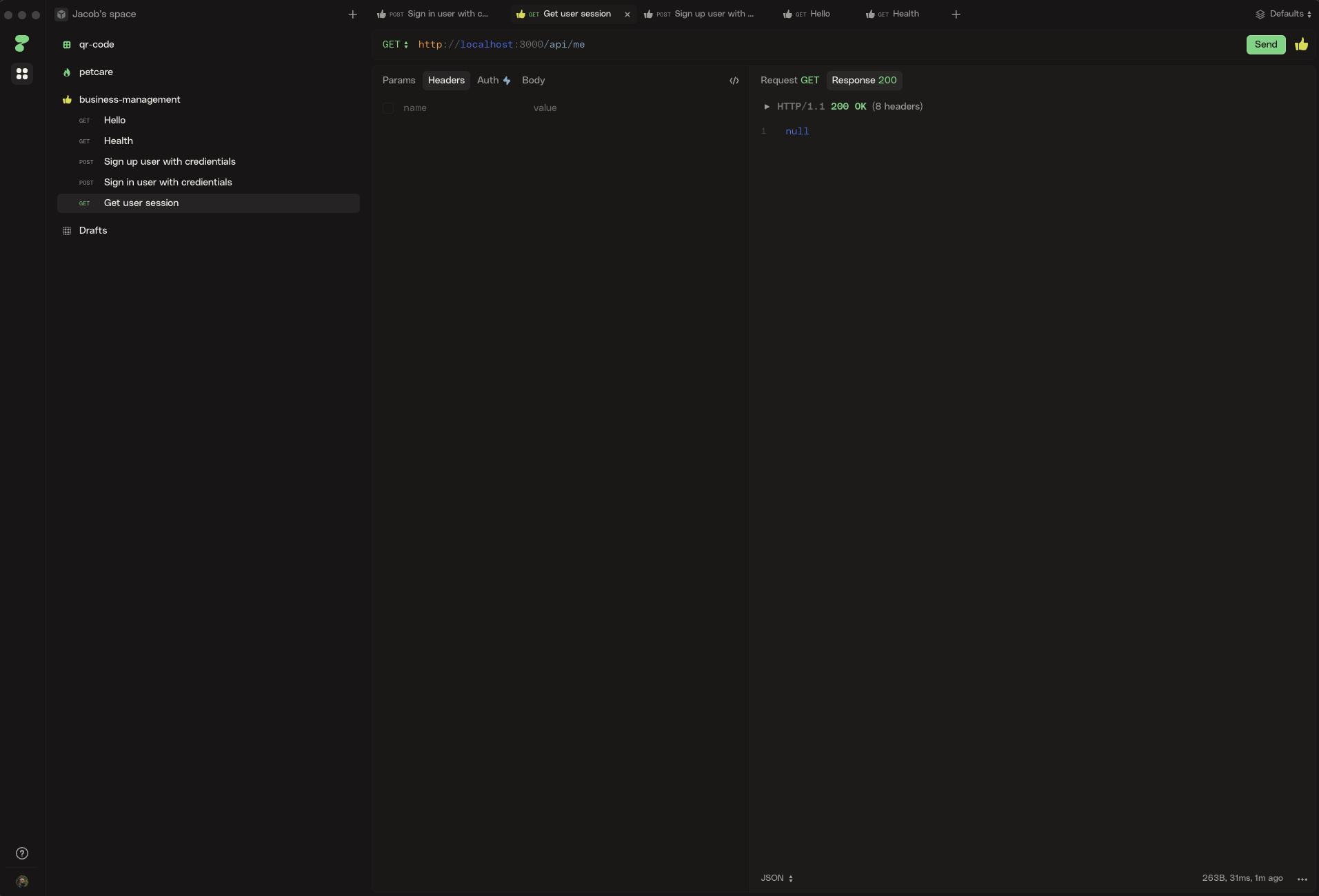Show the code snippet generator icon
This screenshot has width=1319, height=896.
tap(734, 81)
